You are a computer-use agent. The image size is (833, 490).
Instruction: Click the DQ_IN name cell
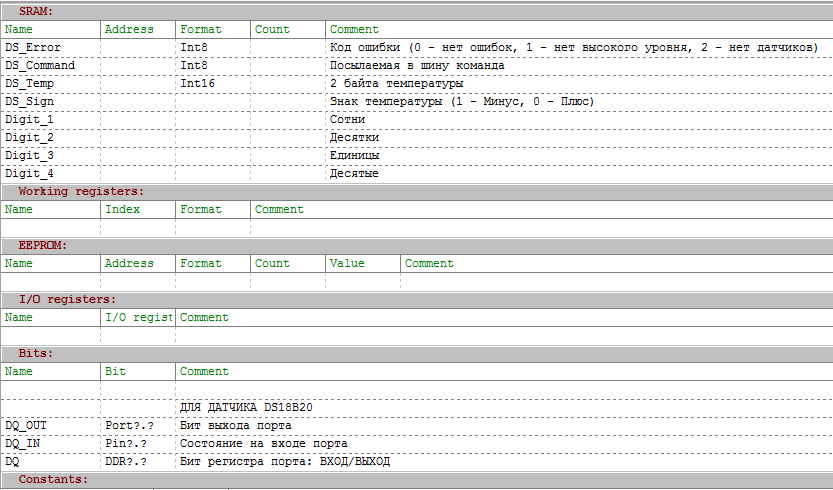point(50,443)
